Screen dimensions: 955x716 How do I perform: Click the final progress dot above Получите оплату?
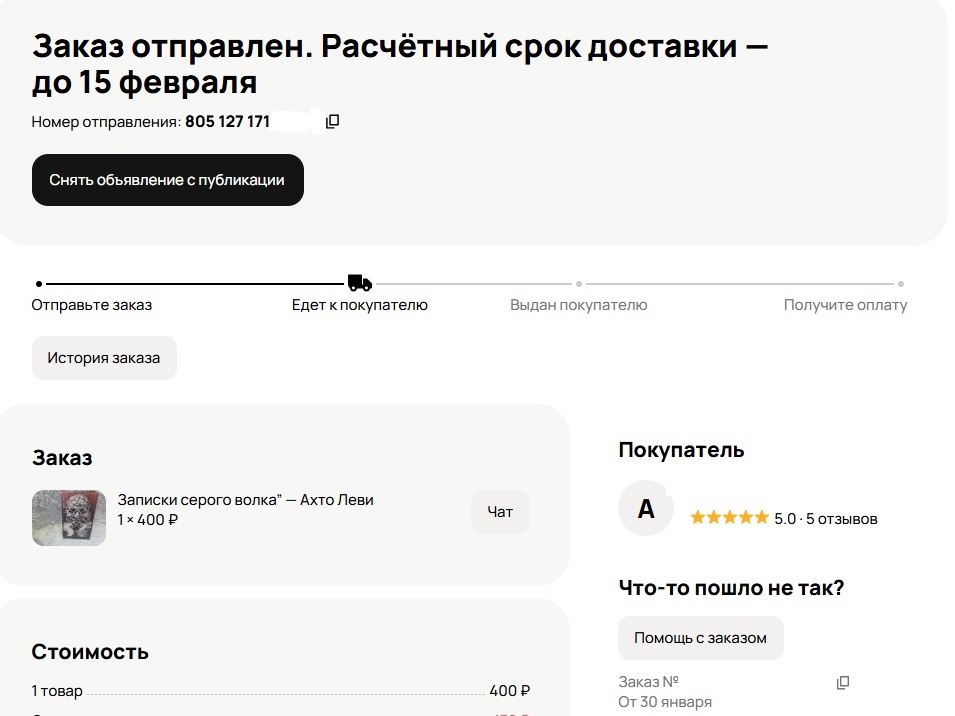coord(901,284)
